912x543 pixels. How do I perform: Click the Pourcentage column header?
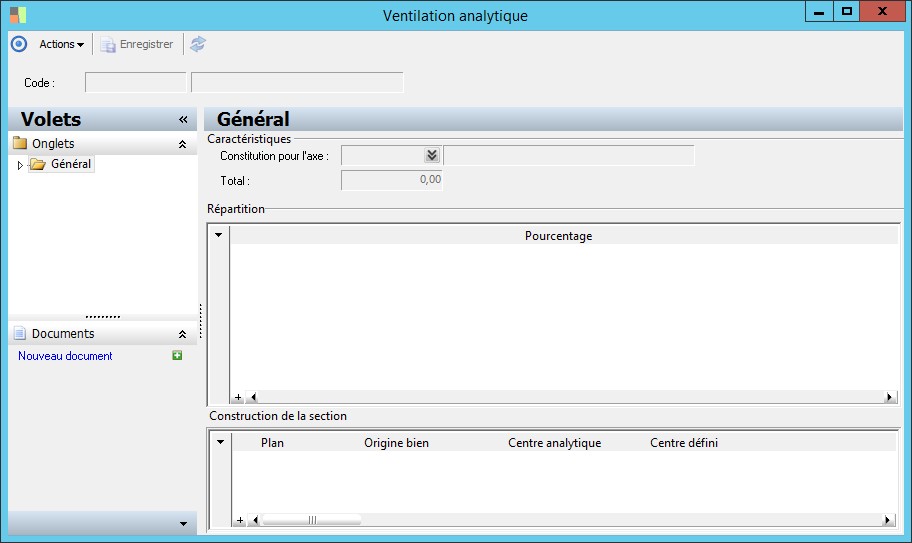[558, 235]
